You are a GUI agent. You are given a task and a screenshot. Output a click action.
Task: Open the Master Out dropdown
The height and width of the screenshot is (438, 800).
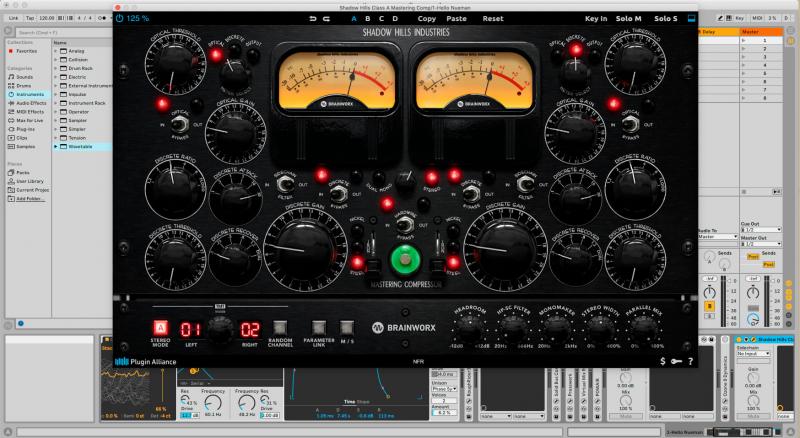(x=761, y=244)
